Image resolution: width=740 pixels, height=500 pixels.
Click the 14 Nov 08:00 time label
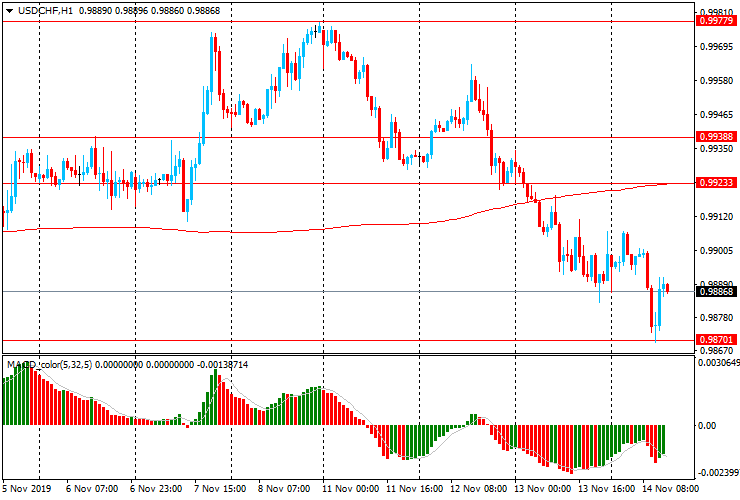(670, 490)
